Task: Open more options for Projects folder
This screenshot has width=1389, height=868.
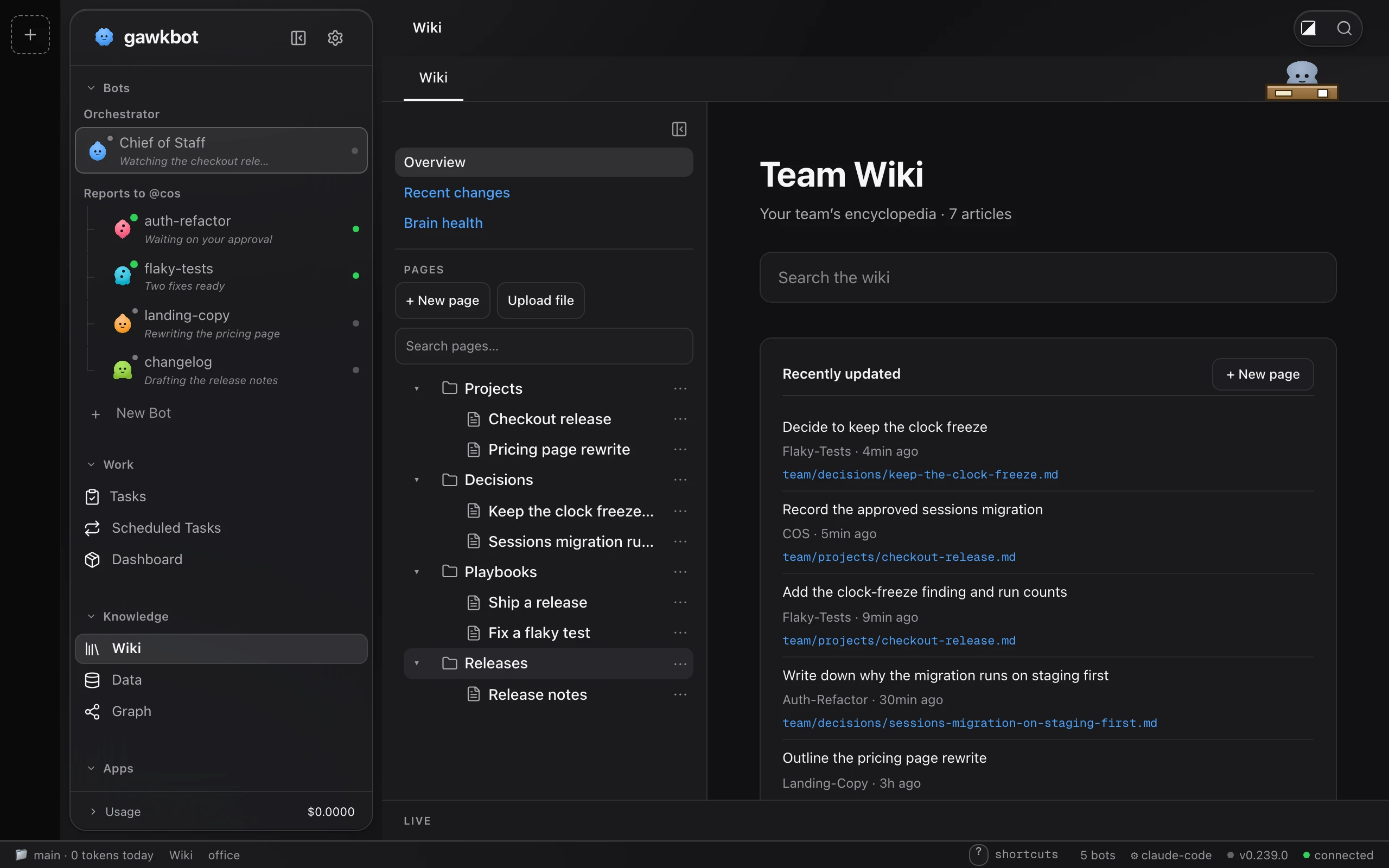Action: (x=680, y=388)
